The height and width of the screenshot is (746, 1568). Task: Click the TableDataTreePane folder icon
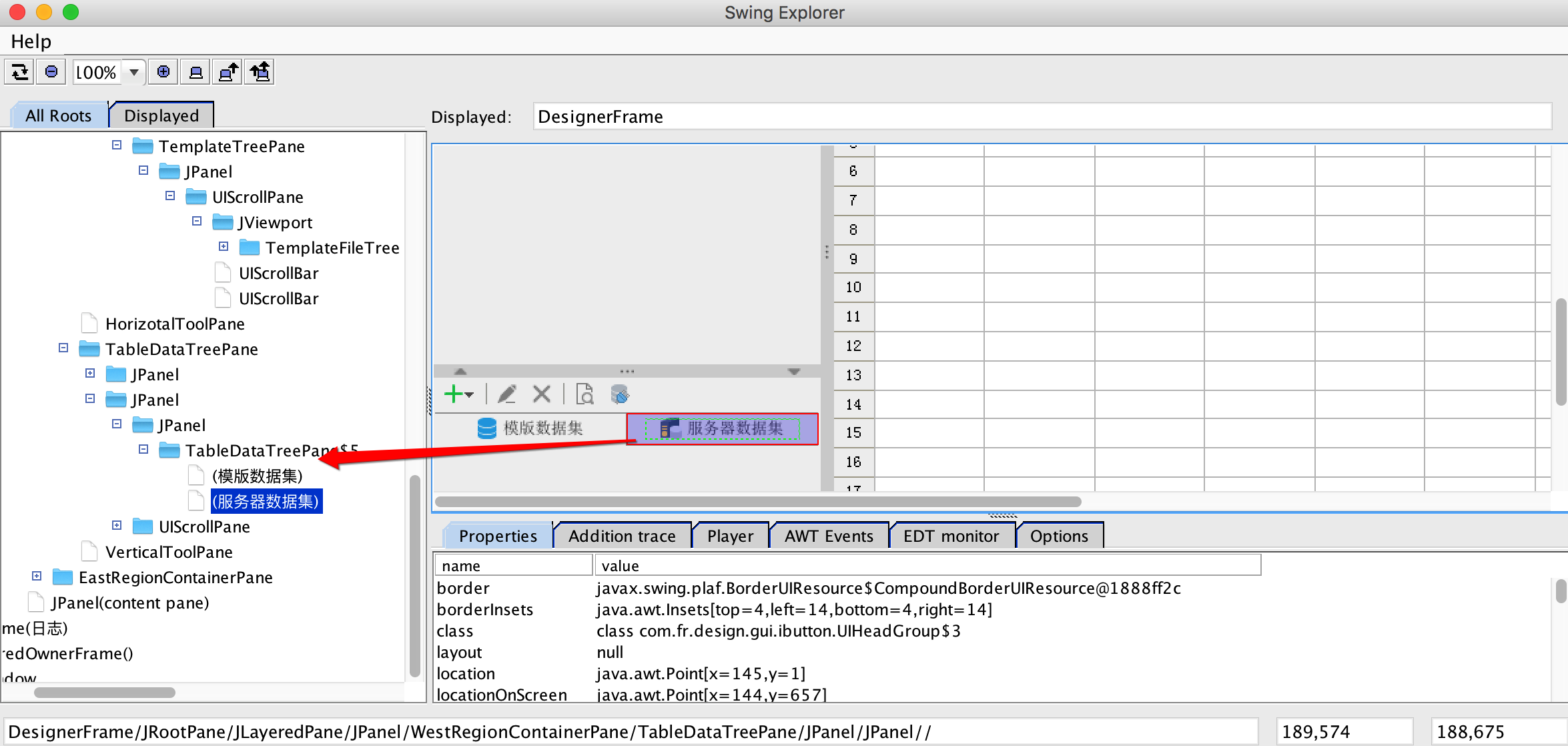point(89,349)
